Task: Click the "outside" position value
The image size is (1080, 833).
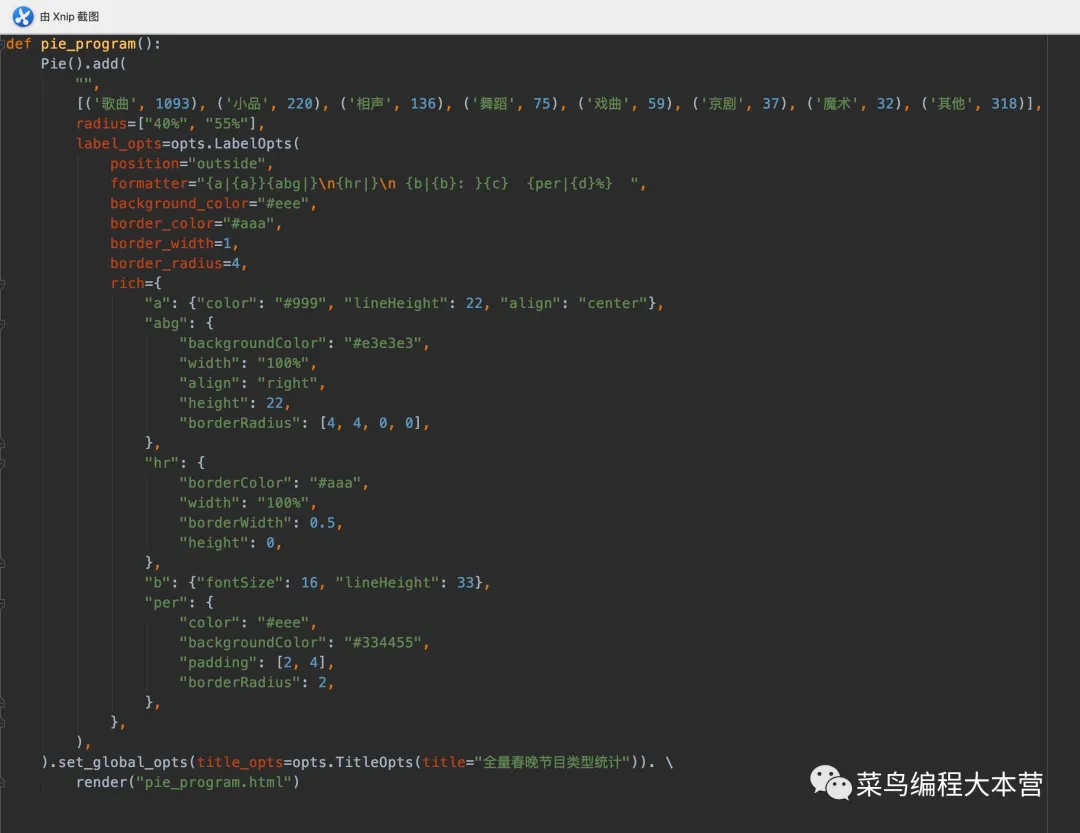Action: (227, 163)
